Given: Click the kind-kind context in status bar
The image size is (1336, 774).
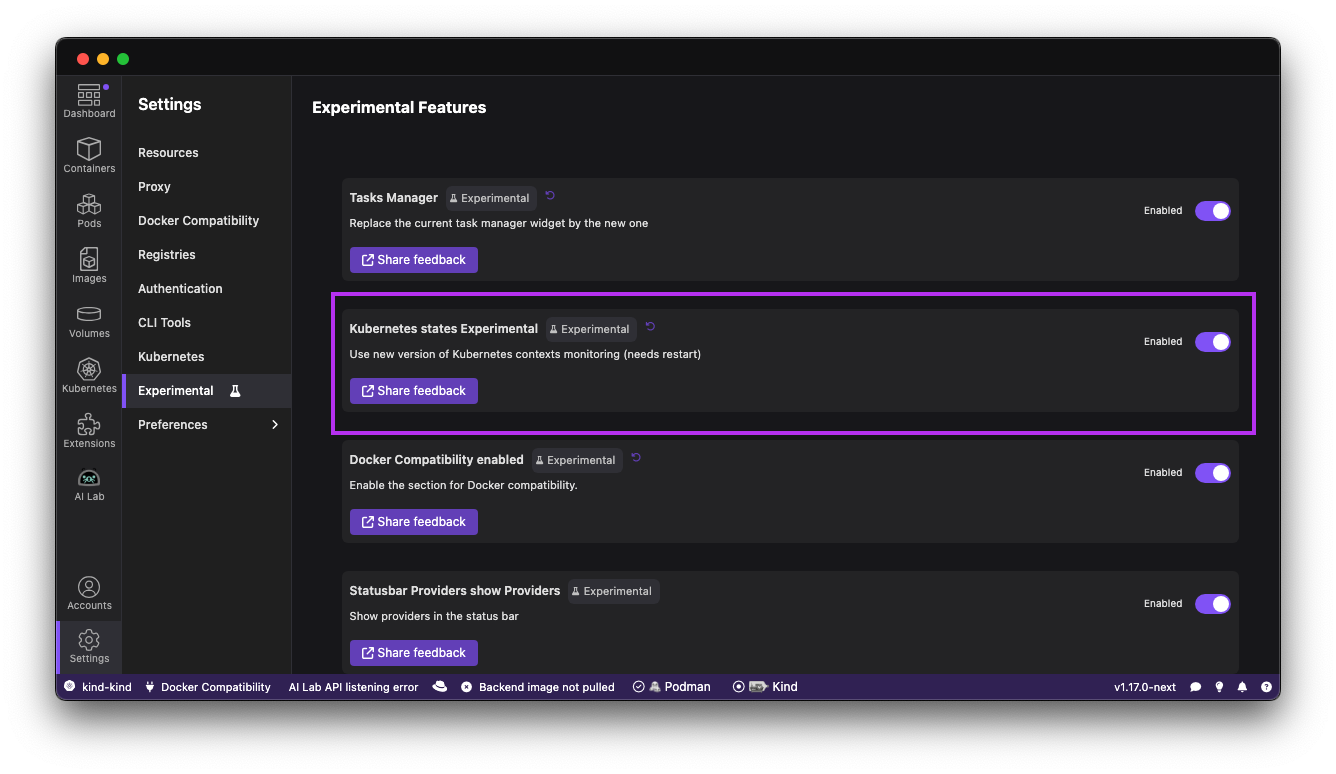Looking at the screenshot, I should tap(98, 687).
